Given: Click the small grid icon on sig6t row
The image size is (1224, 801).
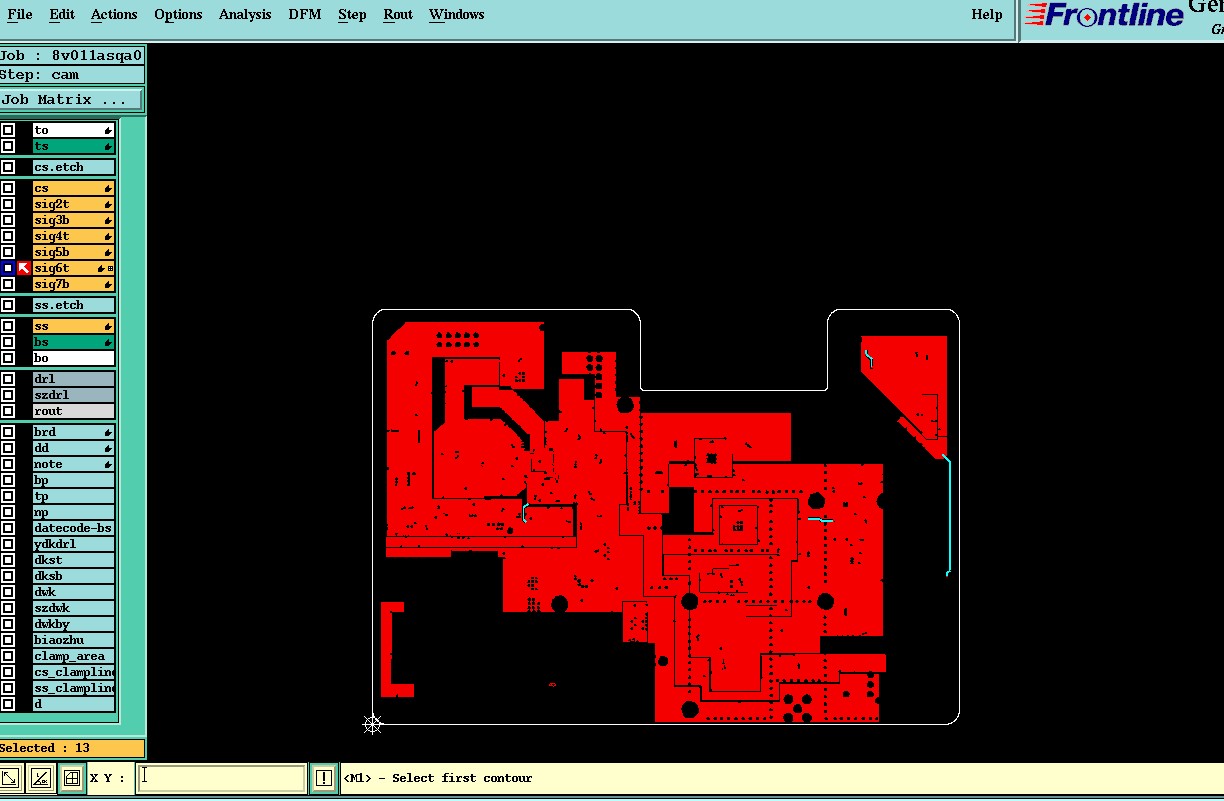Looking at the screenshot, I should point(110,268).
